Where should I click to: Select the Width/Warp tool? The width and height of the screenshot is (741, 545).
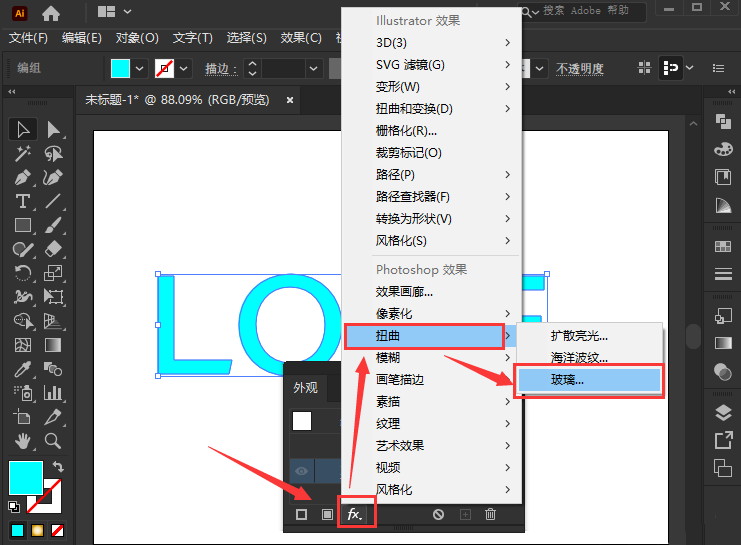pyautogui.click(x=23, y=297)
